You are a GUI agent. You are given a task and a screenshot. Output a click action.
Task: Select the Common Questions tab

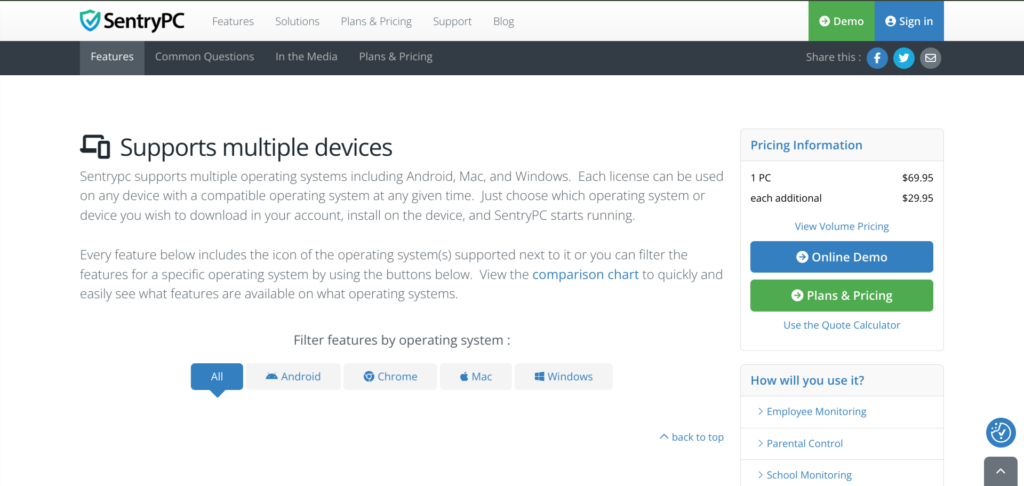(x=204, y=57)
